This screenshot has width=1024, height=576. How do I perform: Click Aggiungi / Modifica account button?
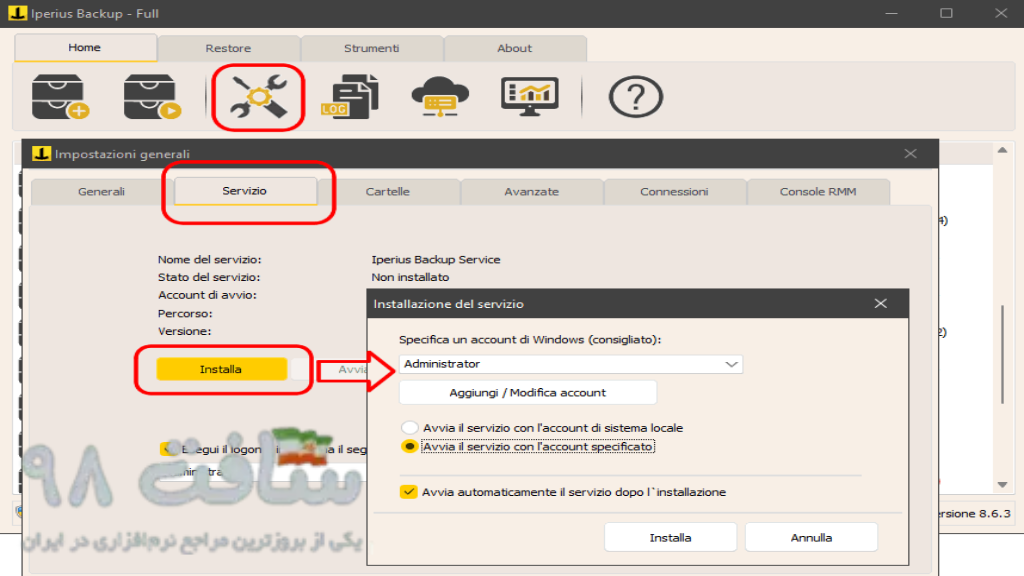coord(528,392)
